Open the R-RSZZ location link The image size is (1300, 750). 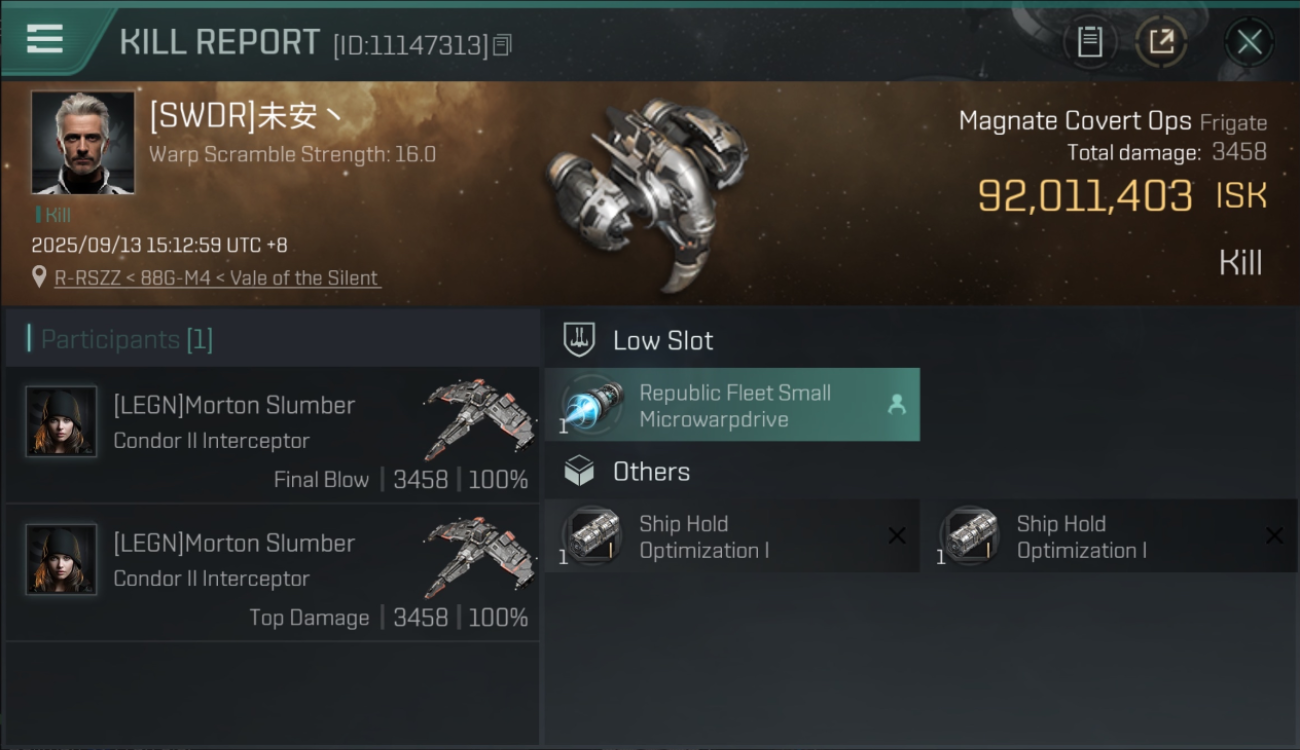216,278
